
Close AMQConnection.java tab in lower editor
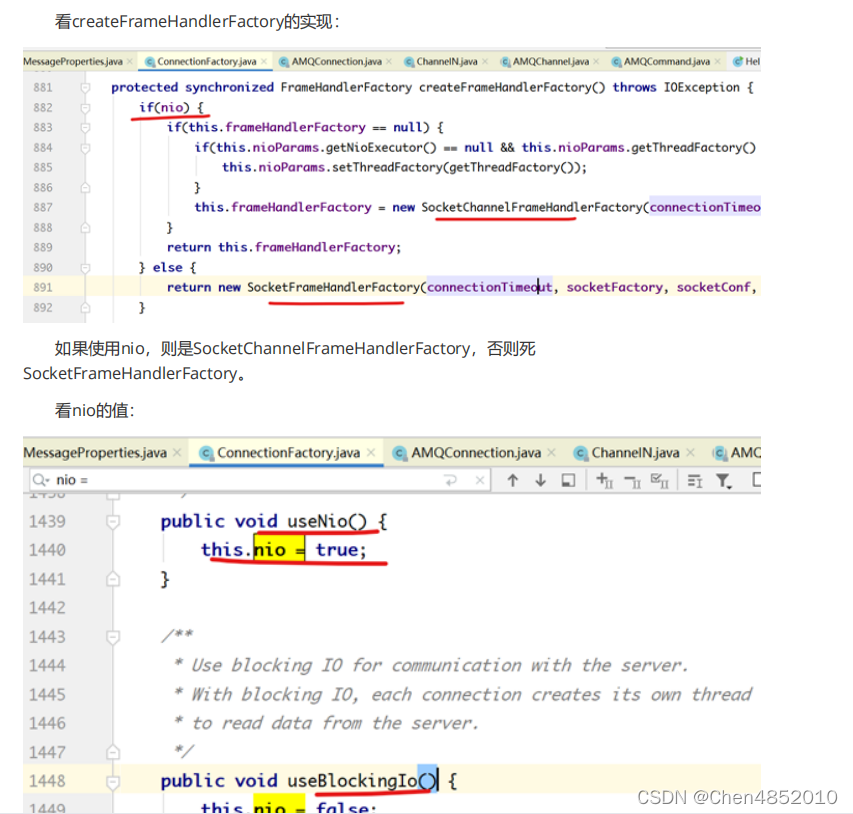pos(551,453)
